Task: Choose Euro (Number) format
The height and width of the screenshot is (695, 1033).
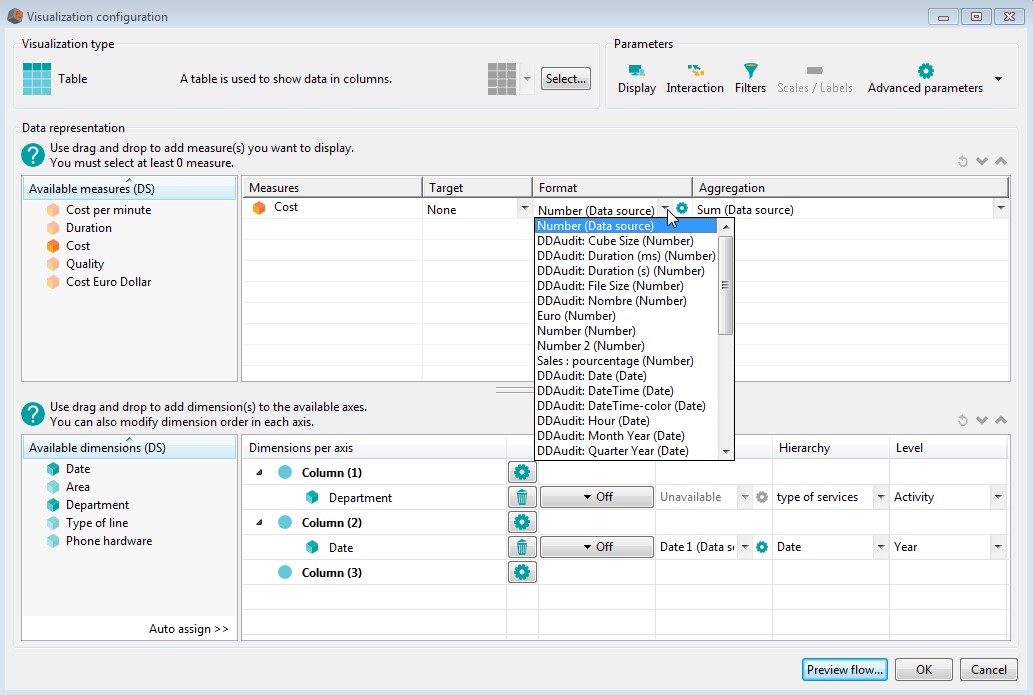Action: (x=626, y=316)
